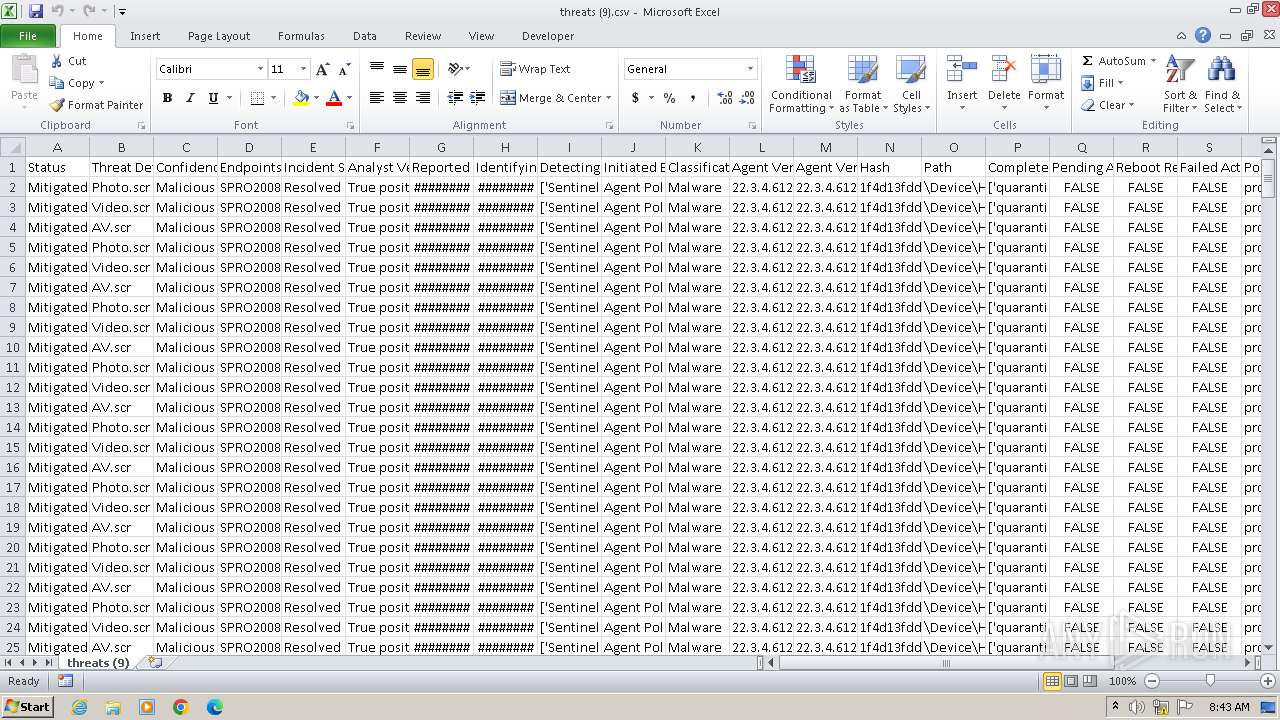
Task: Click Decrease Font Size icon
Action: click(344, 69)
